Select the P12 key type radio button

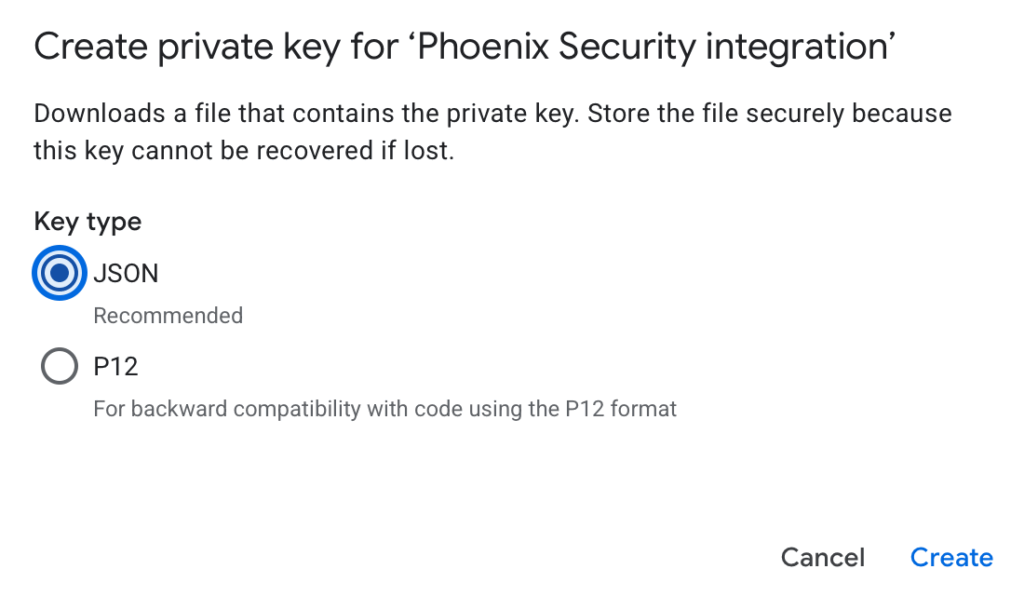tap(59, 366)
